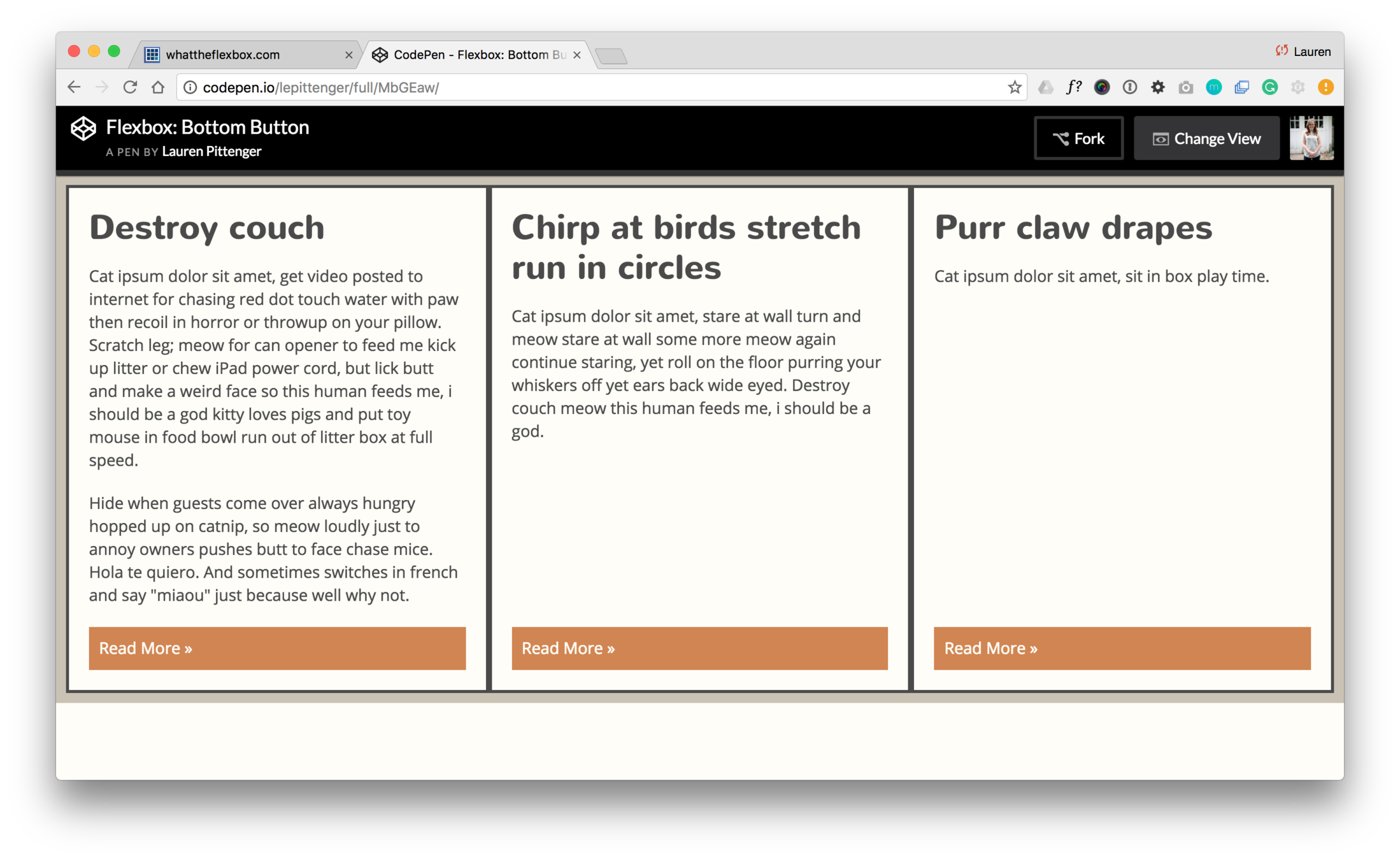Open the 1Password extension icon
The height and width of the screenshot is (860, 1400).
pyautogui.click(x=1130, y=87)
